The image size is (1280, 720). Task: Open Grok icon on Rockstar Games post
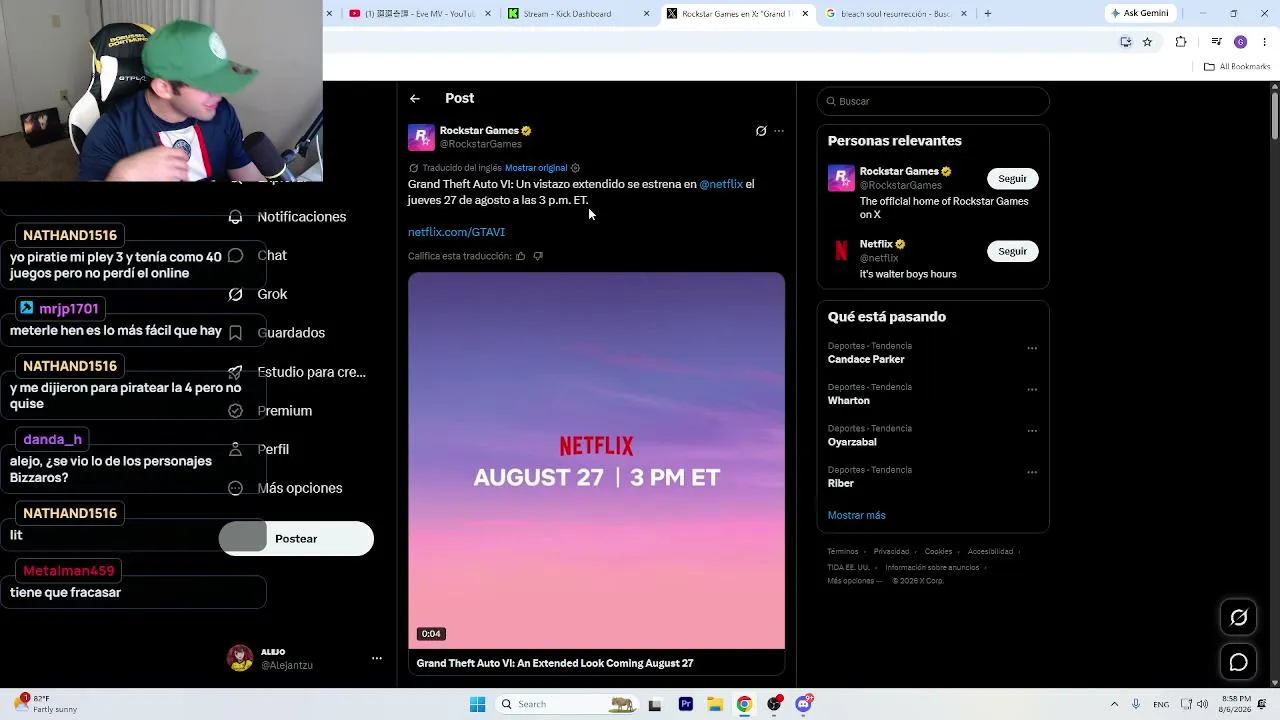(761, 131)
